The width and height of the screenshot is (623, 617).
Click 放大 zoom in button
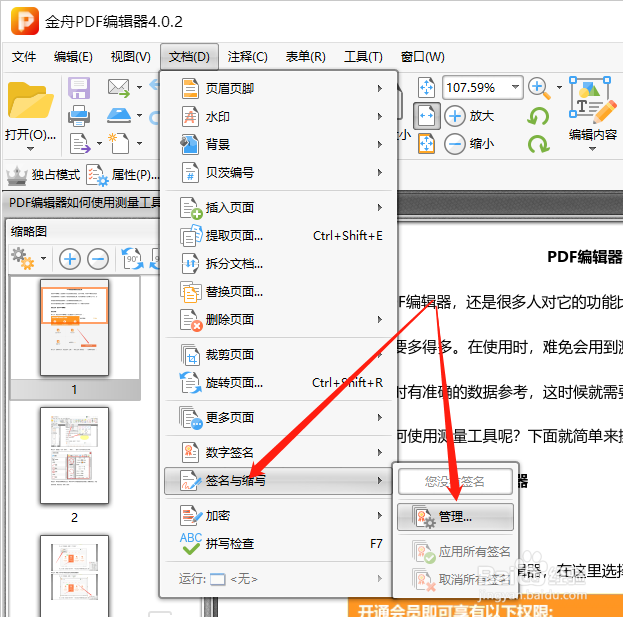click(x=469, y=116)
